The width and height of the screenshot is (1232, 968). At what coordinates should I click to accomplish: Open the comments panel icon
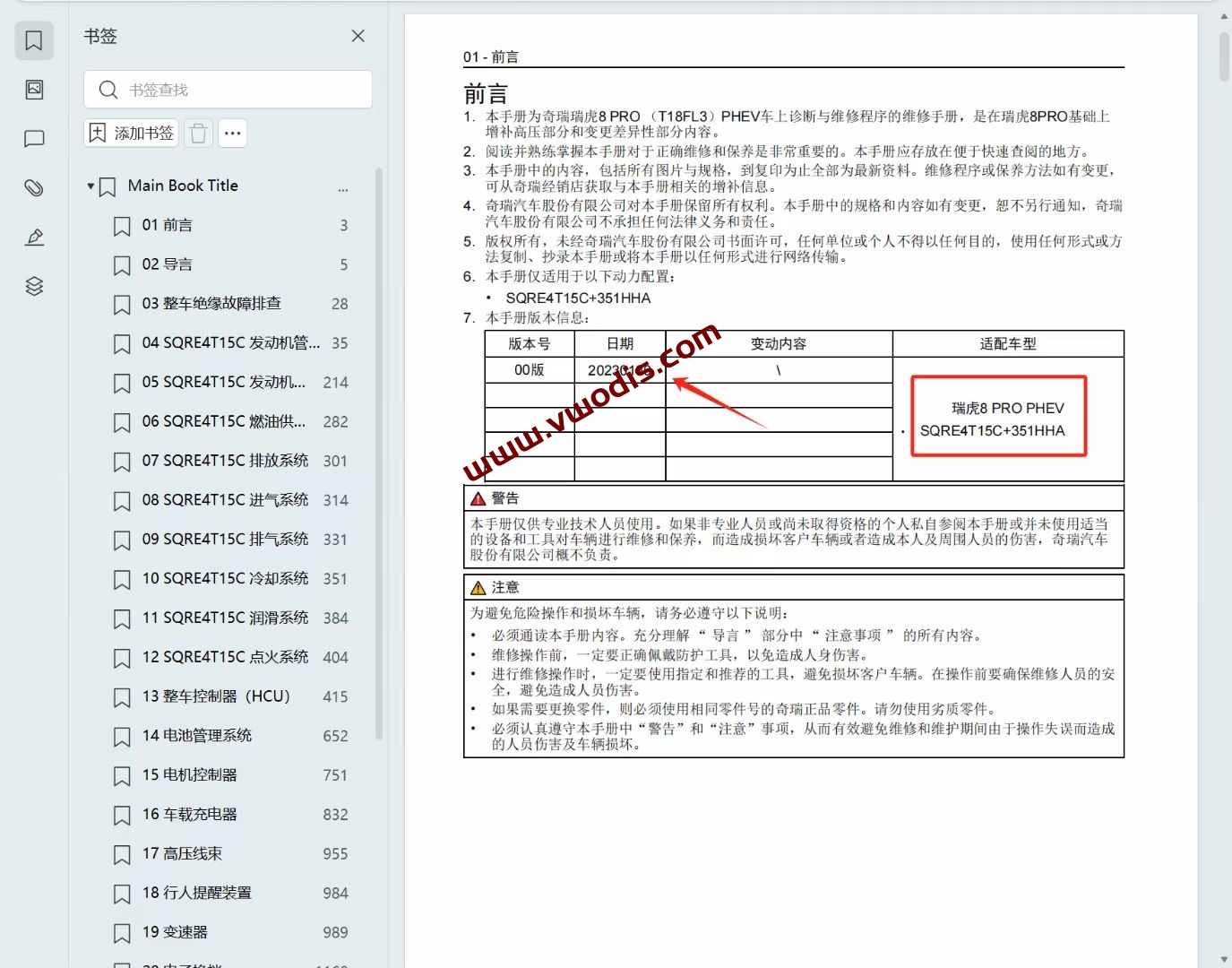tap(34, 139)
